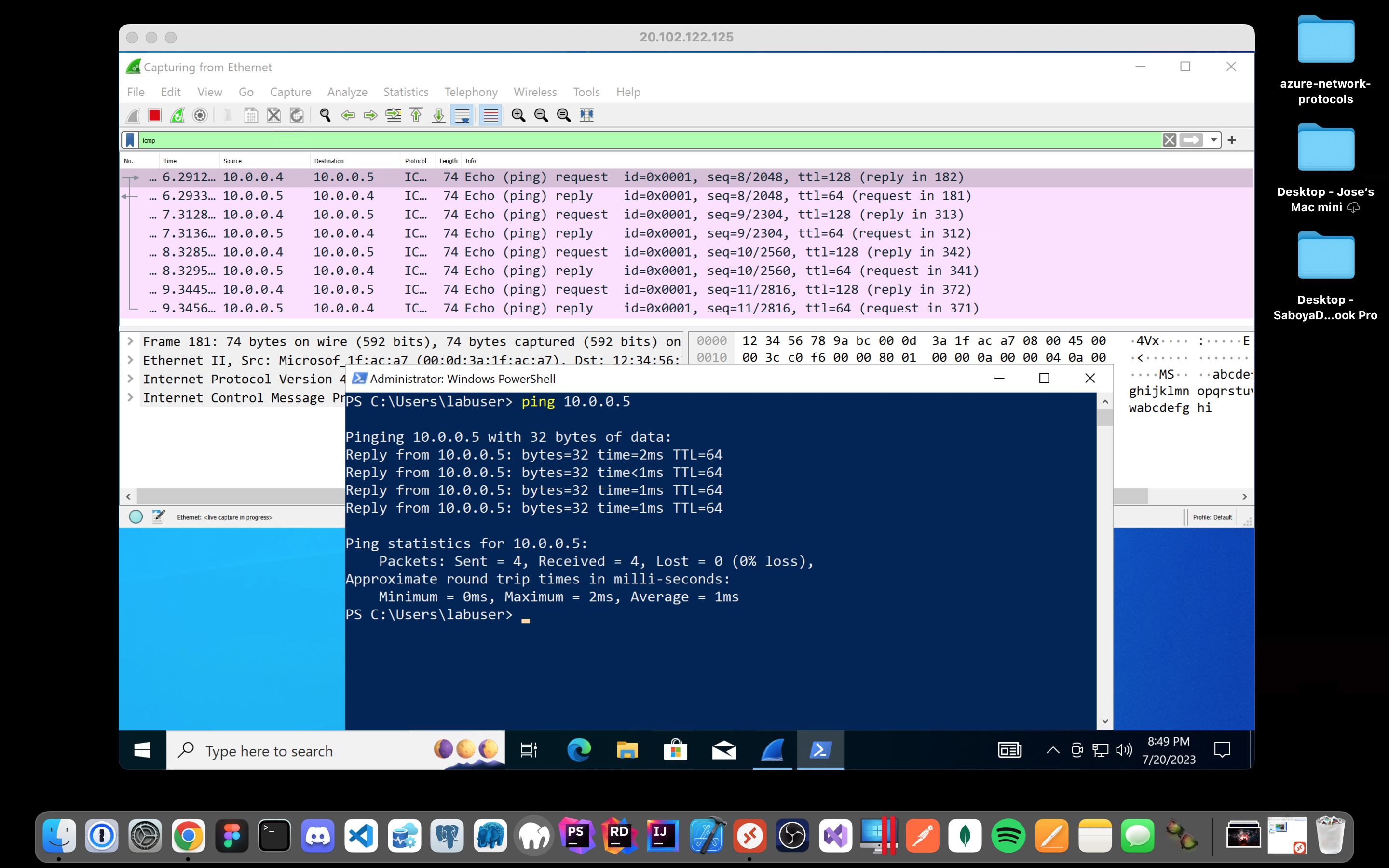Toggle packet colorization rules
The height and width of the screenshot is (868, 1389).
pos(490,115)
